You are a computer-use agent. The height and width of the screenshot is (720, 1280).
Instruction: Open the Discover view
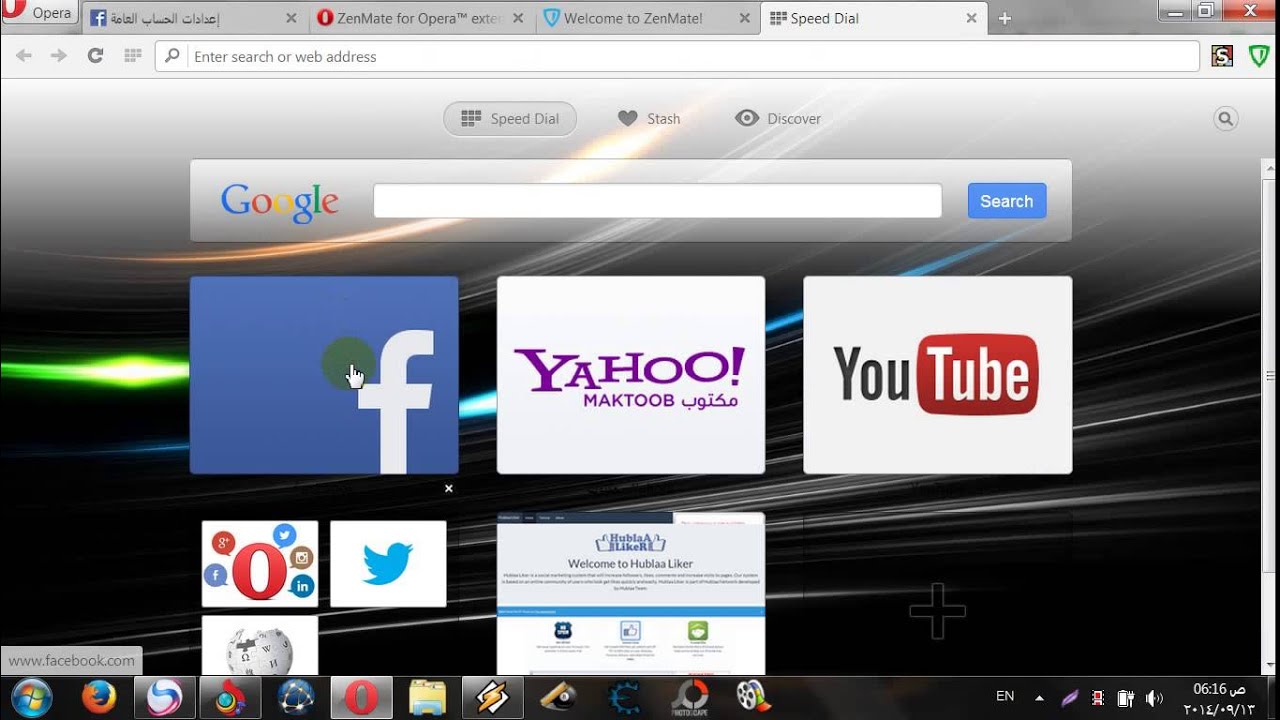[x=778, y=118]
